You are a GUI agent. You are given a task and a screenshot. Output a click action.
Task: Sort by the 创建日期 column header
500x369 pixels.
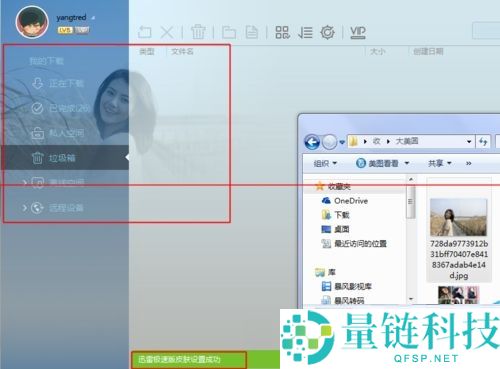pyautogui.click(x=428, y=51)
